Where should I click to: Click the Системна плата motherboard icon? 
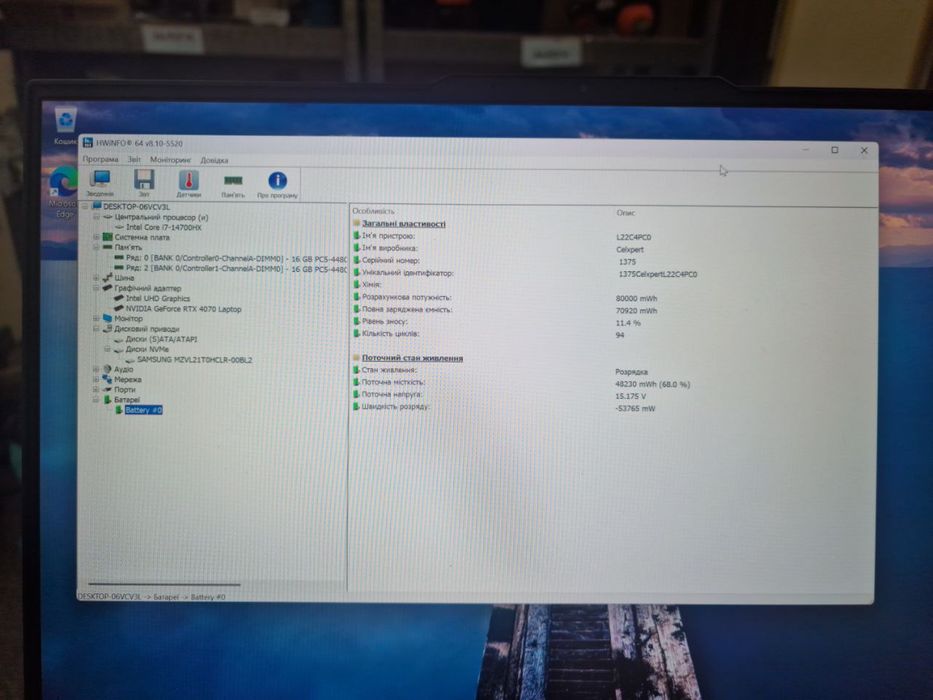[x=108, y=237]
